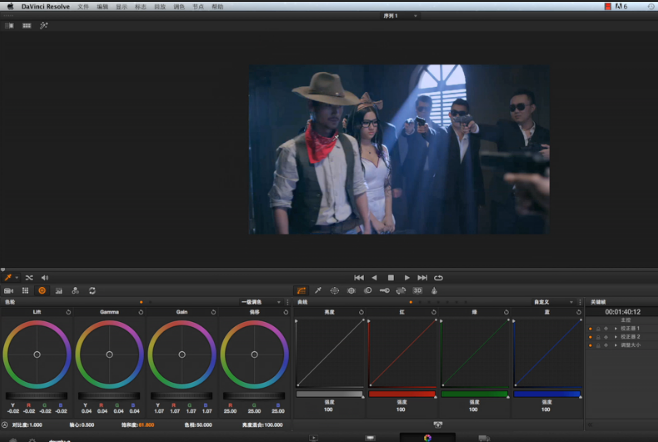The width and height of the screenshot is (658, 442).
Task: Click the auto balance icon left of 对比度
Action: (5, 425)
